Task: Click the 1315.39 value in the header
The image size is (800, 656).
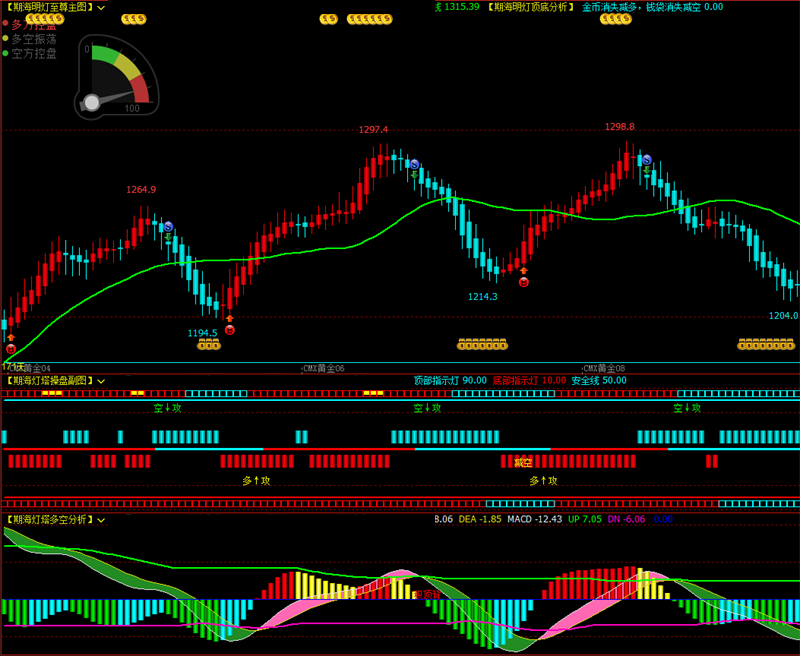Action: pyautogui.click(x=462, y=7)
